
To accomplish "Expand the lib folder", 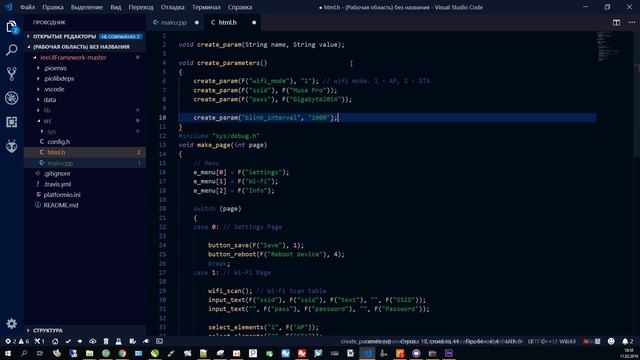I will (x=47, y=110).
